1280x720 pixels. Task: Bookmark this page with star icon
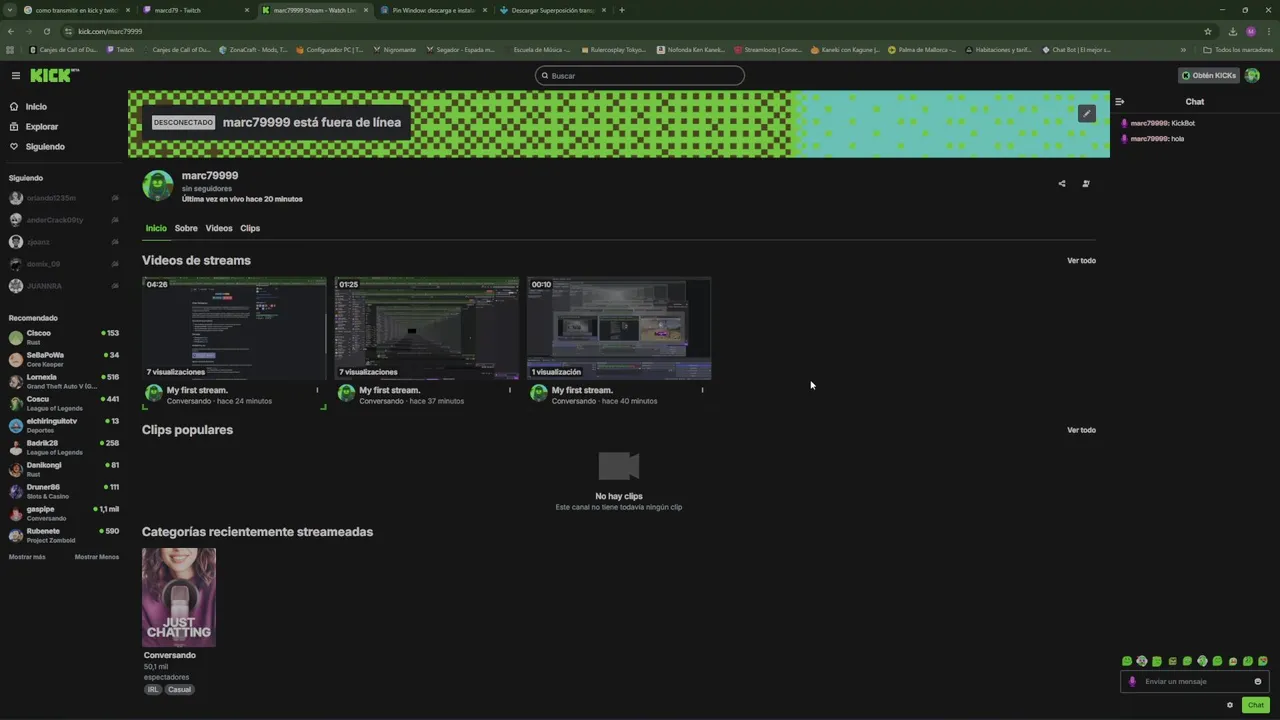pos(1208,31)
